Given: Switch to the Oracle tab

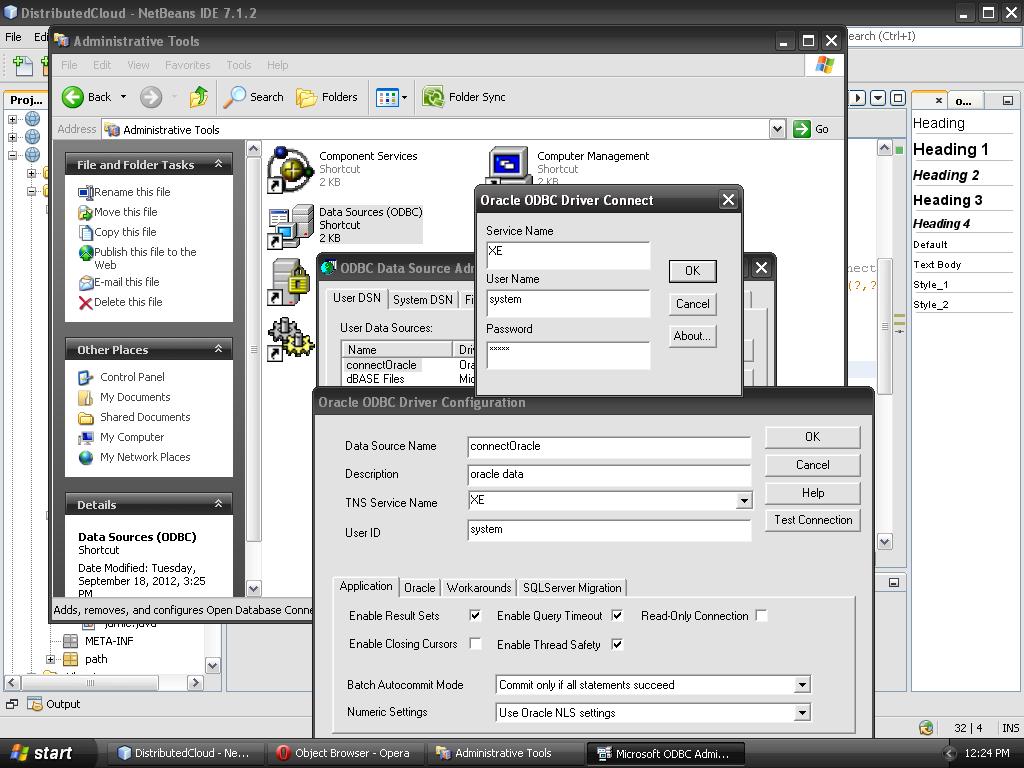Looking at the screenshot, I should coord(419,588).
